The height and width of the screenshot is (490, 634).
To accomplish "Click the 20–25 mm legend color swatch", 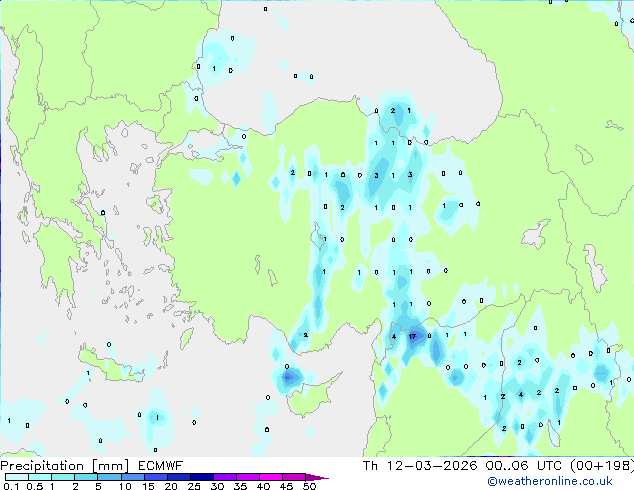I will click(179, 477).
